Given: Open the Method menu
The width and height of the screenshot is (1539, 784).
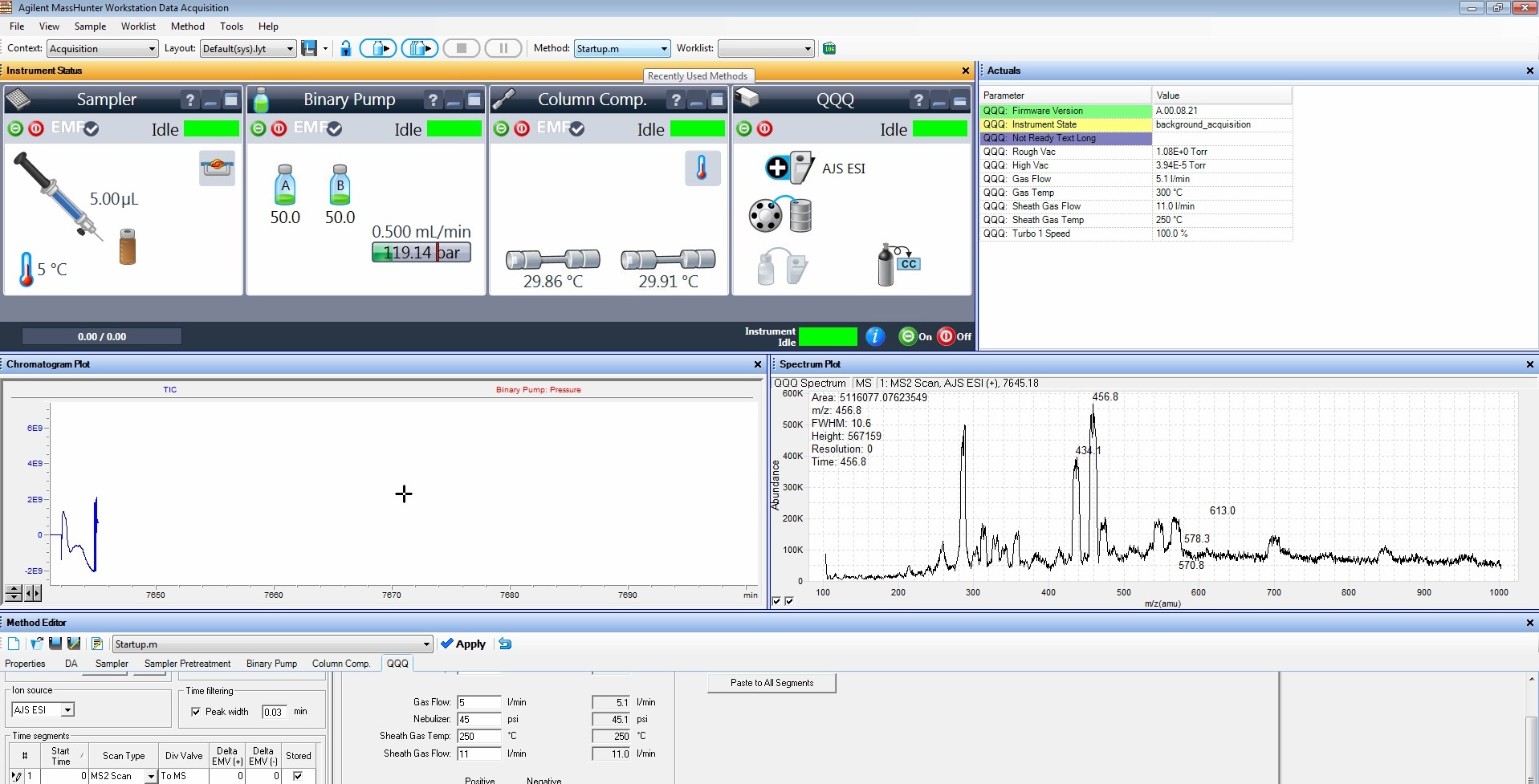Looking at the screenshot, I should 187,26.
